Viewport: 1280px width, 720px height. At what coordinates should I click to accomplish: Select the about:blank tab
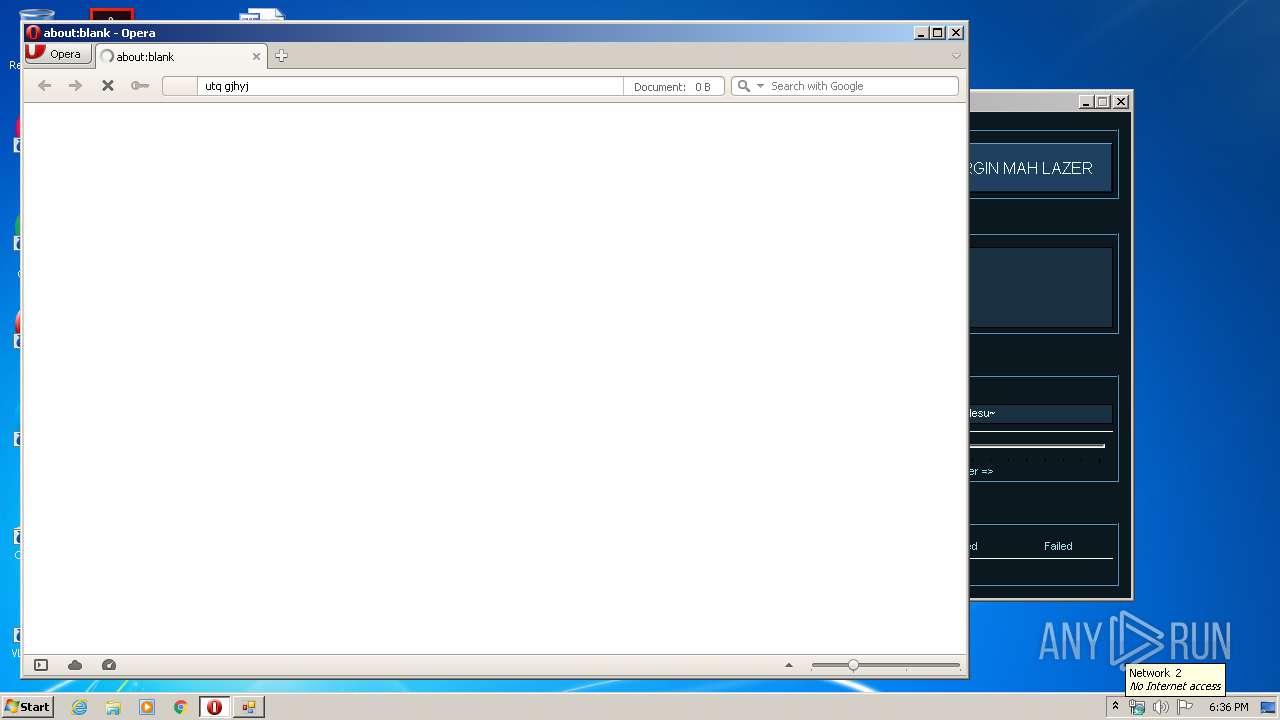[x=181, y=57]
